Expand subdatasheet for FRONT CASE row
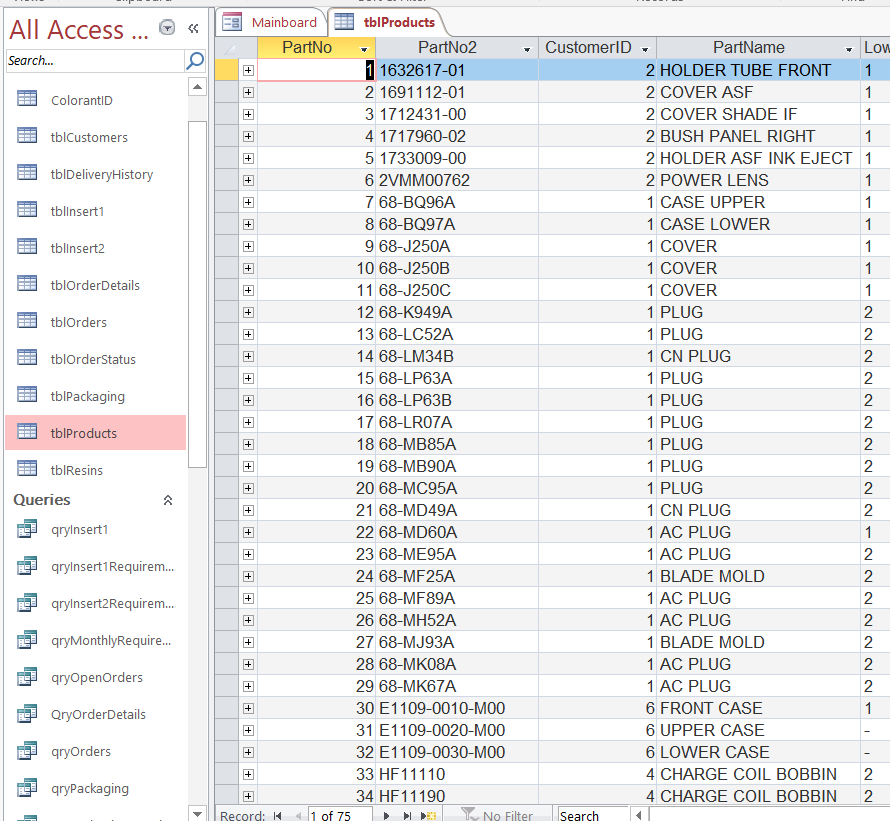Image resolution: width=890 pixels, height=821 pixels. coord(248,708)
